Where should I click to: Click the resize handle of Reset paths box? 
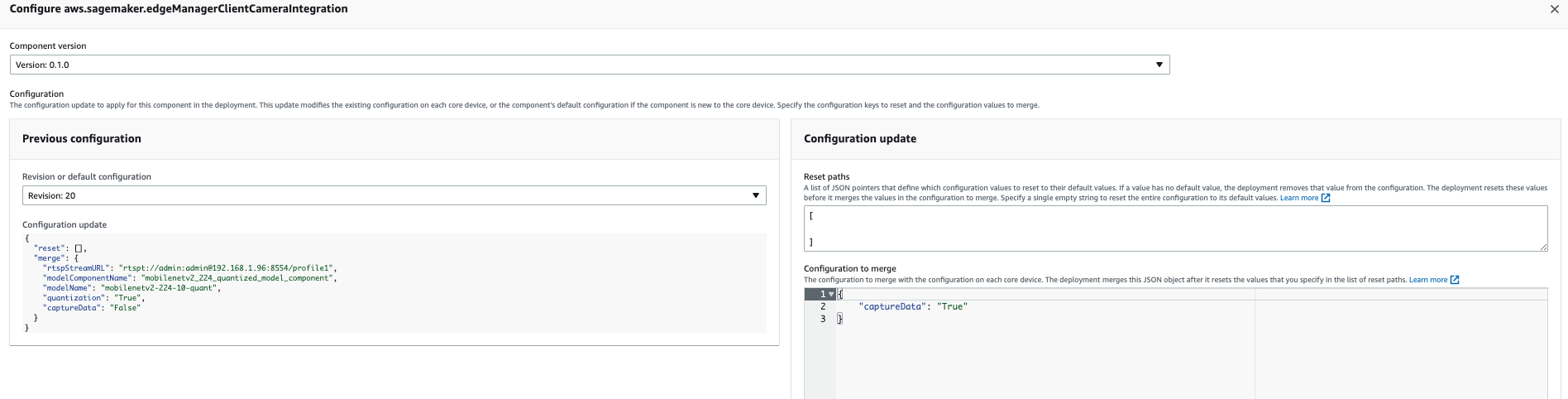point(1543,247)
